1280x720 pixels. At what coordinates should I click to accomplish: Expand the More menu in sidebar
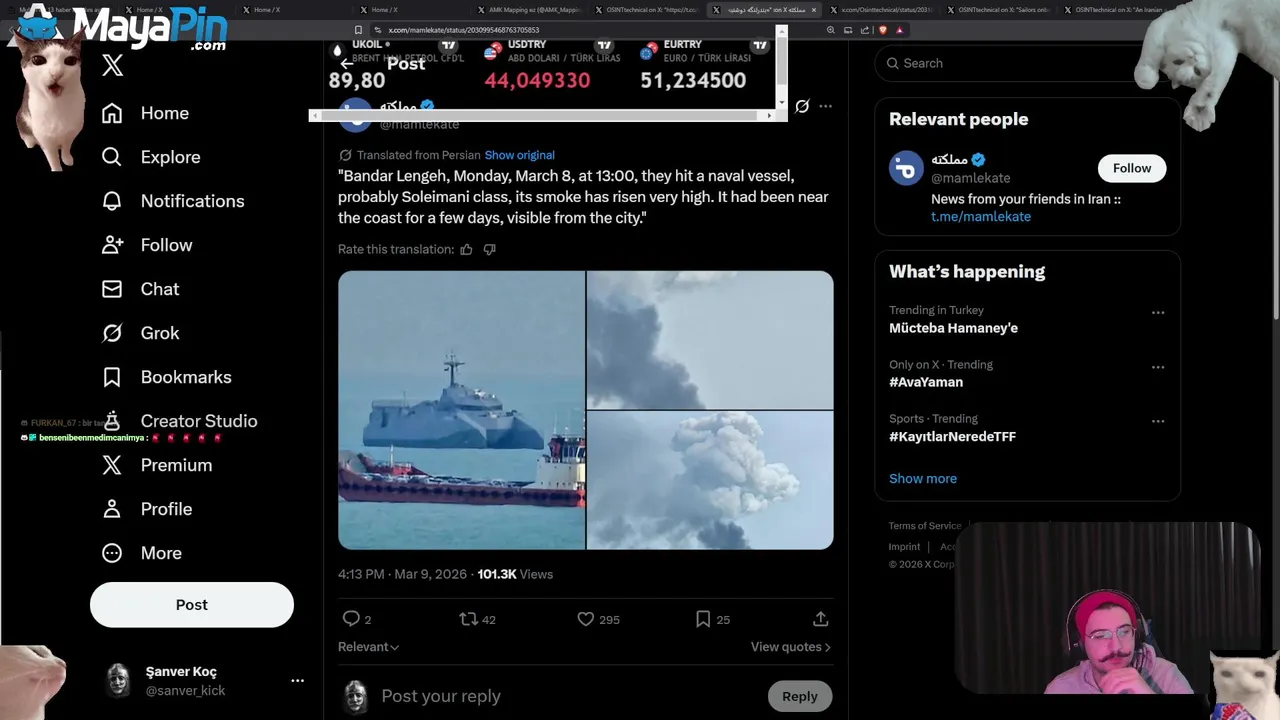pos(141,553)
